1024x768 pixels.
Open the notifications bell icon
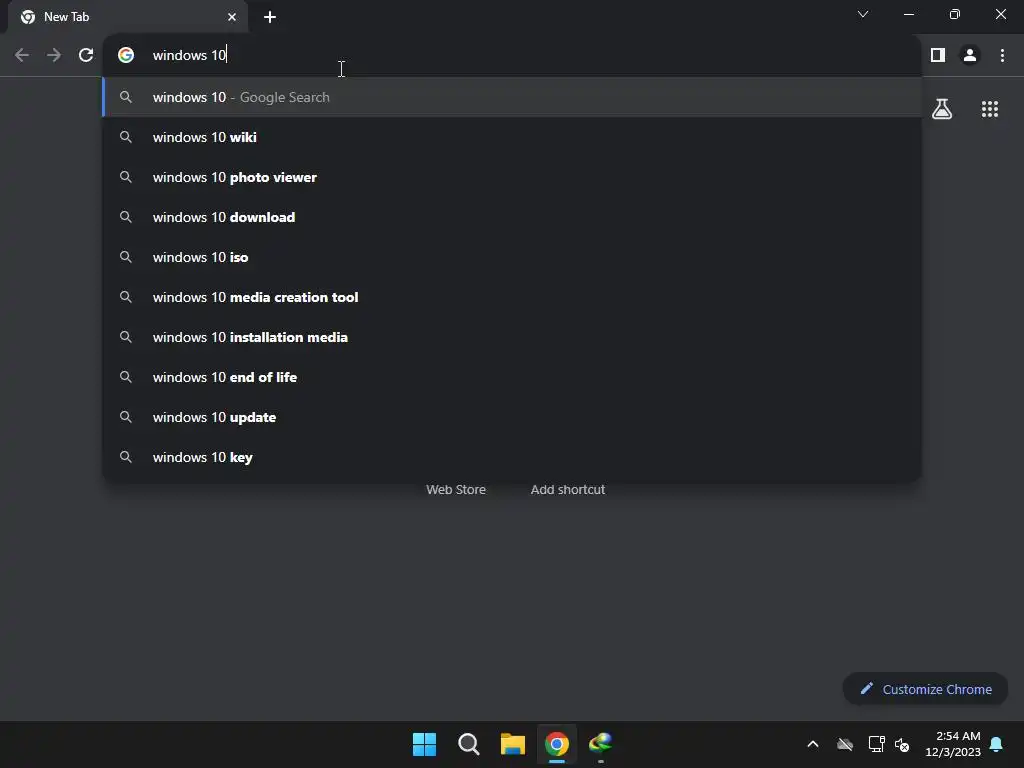pos(997,744)
